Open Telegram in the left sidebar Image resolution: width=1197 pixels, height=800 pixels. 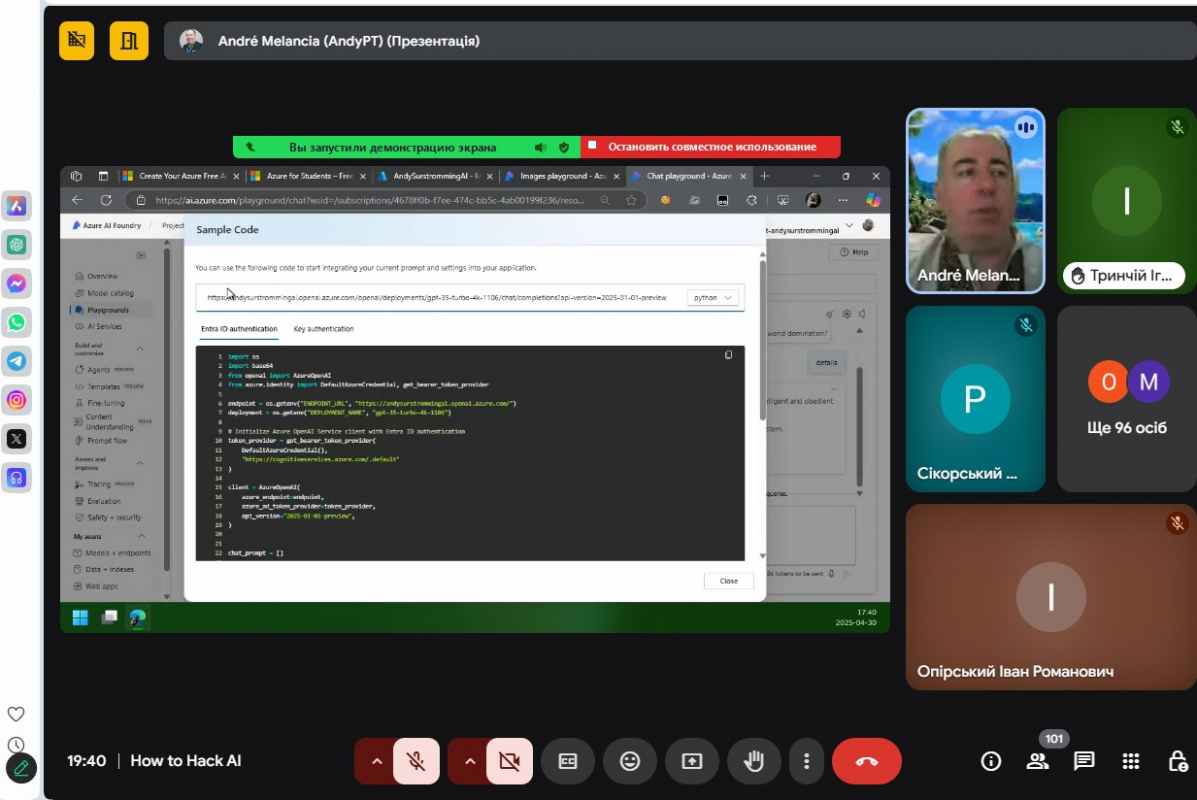pyautogui.click(x=17, y=361)
